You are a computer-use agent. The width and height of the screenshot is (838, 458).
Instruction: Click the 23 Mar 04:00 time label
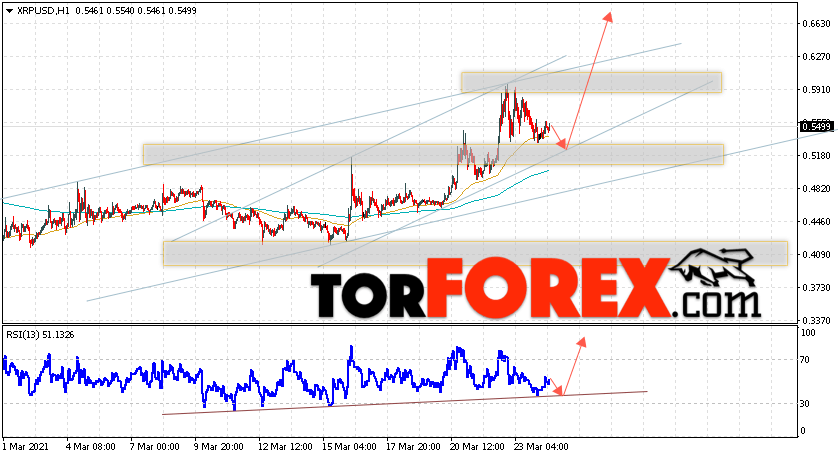(541, 446)
